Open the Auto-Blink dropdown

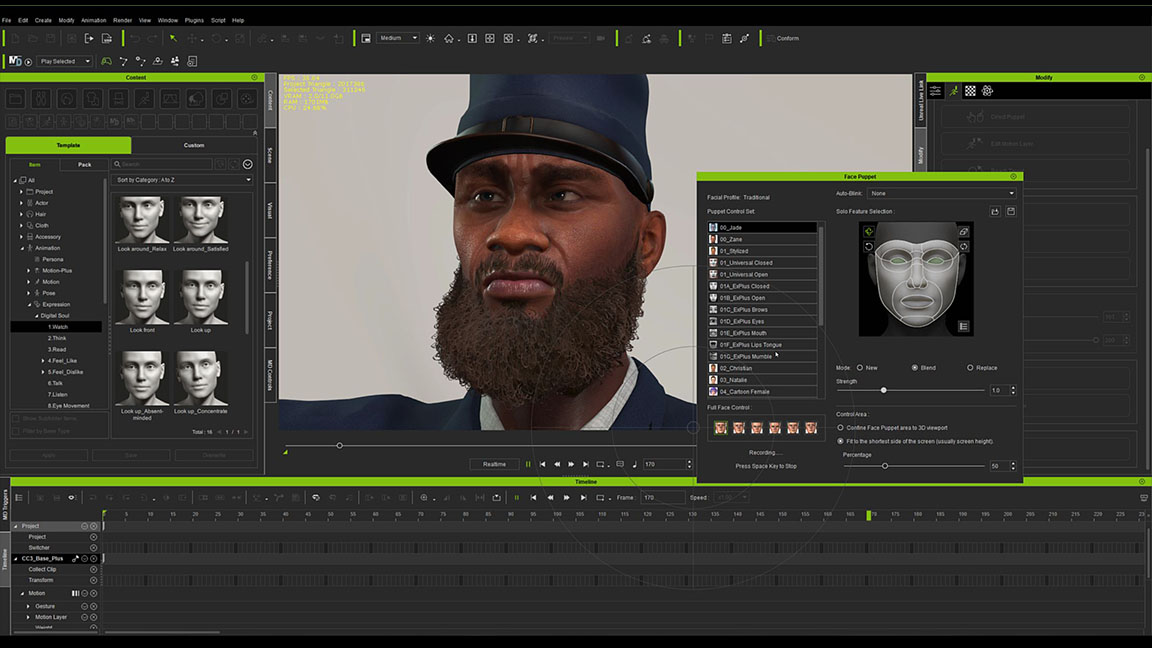click(x=942, y=193)
